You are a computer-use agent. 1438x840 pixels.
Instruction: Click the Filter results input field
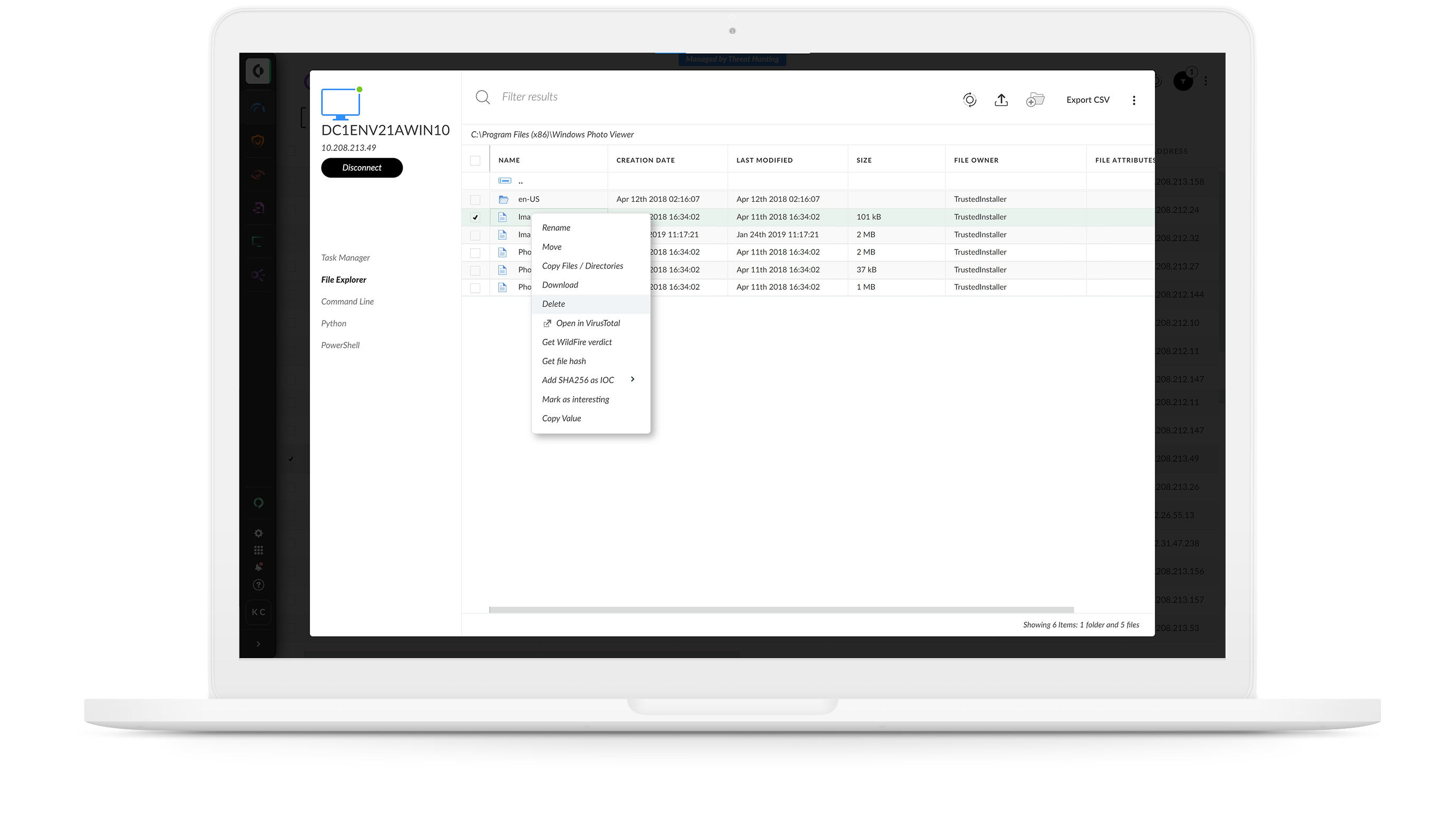[571, 96]
